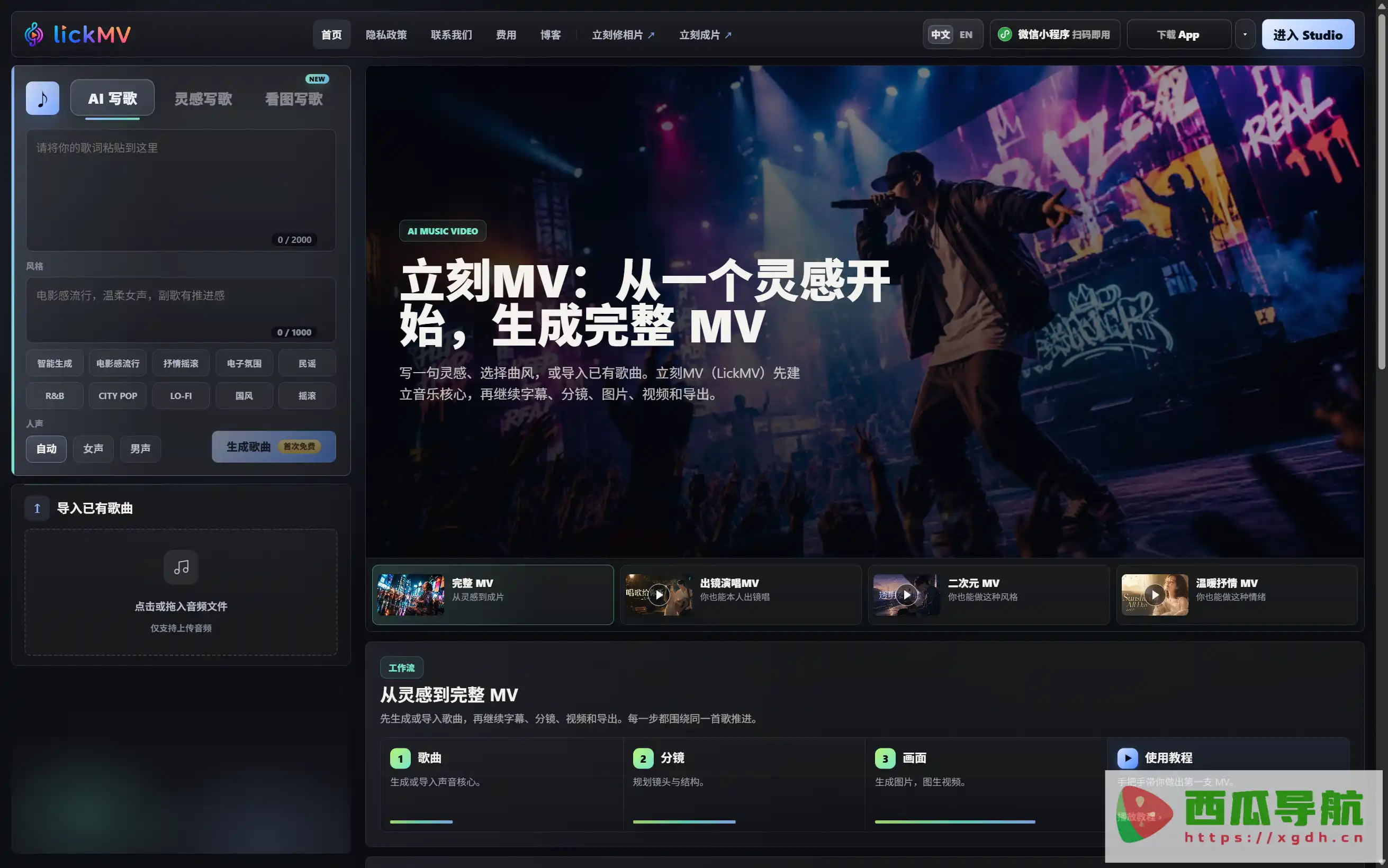Image resolution: width=1388 pixels, height=868 pixels.
Task: Toggle the 智能生成 style chip
Action: pos(55,364)
